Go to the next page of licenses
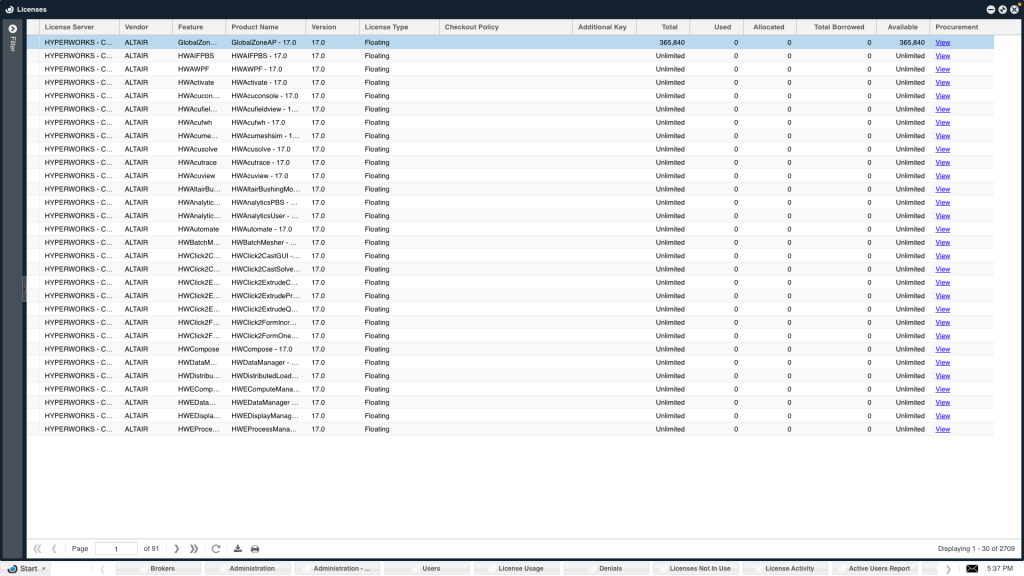This screenshot has width=1024, height=576. tap(177, 548)
